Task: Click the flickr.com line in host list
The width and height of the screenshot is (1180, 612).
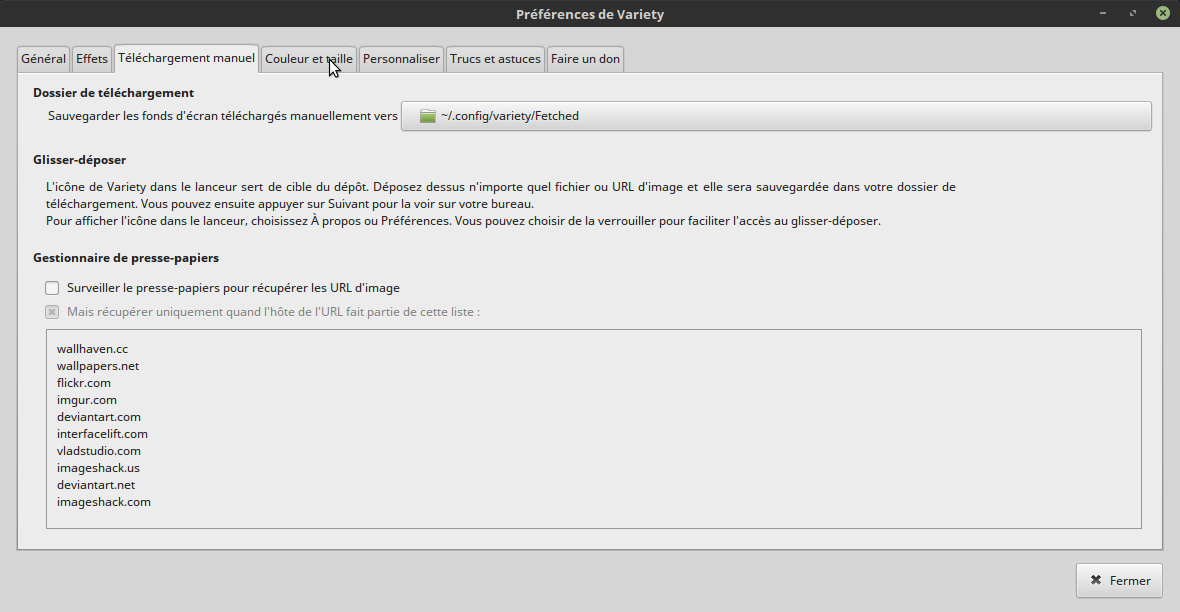Action: point(84,383)
